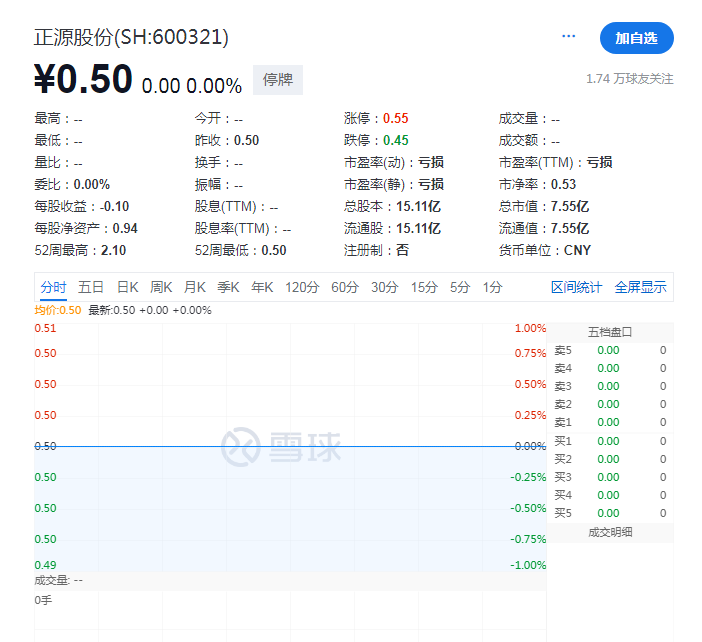Image resolution: width=702 pixels, height=642 pixels.
Task: Choose the 30分 interval tab
Action: (x=384, y=287)
